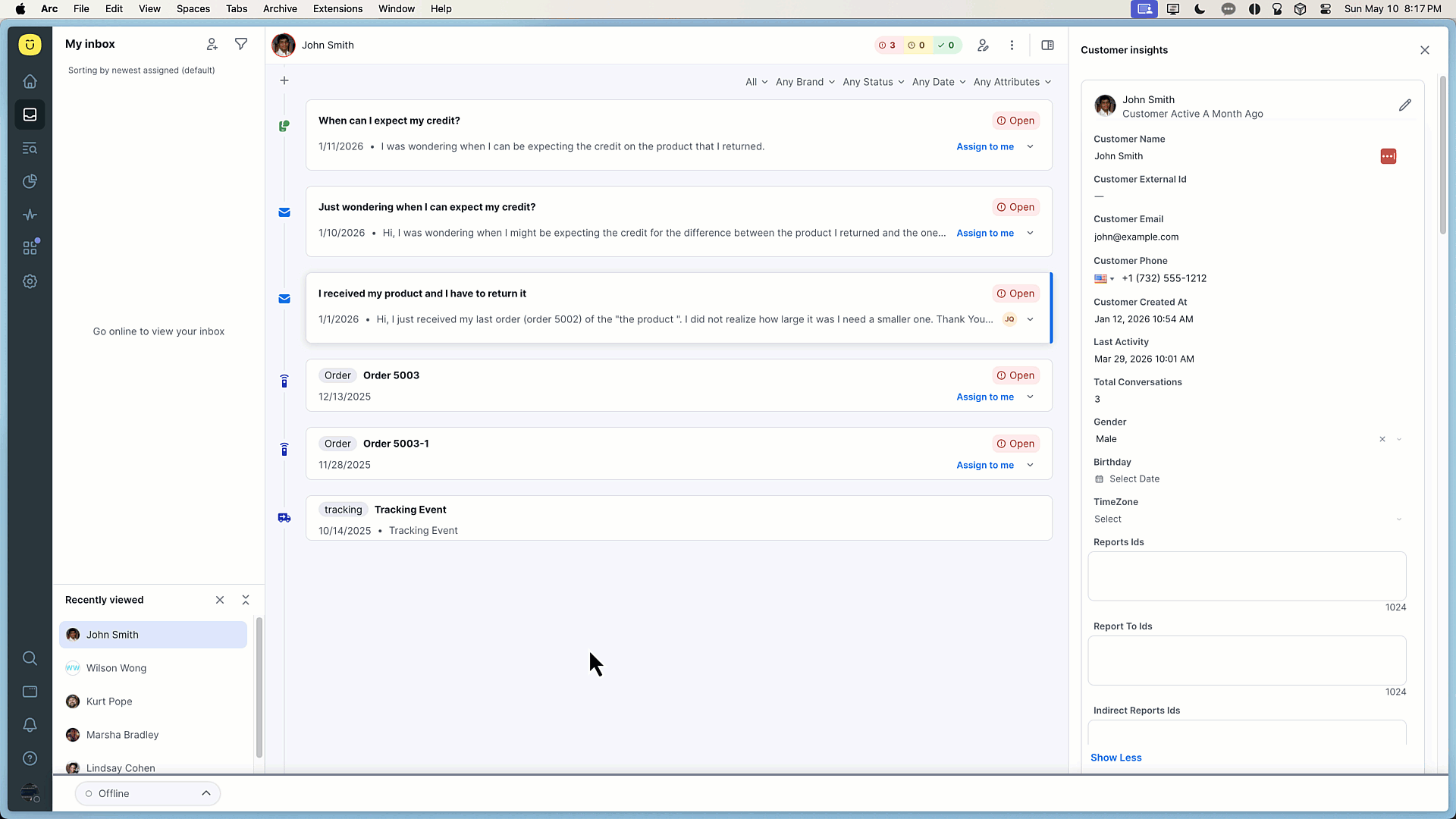This screenshot has width=1456, height=819.
Task: Open the Any Brand filter dropdown
Action: pos(805,82)
